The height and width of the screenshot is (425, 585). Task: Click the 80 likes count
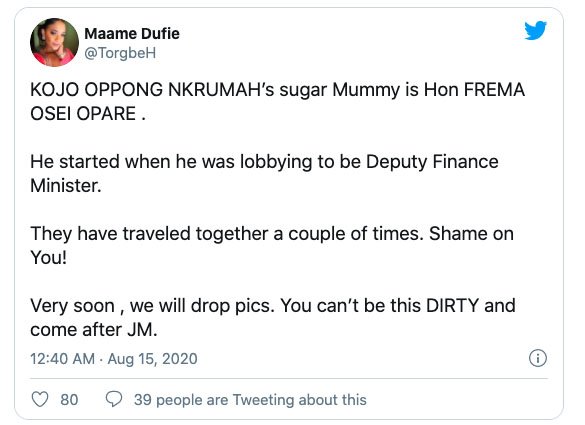(x=69, y=400)
